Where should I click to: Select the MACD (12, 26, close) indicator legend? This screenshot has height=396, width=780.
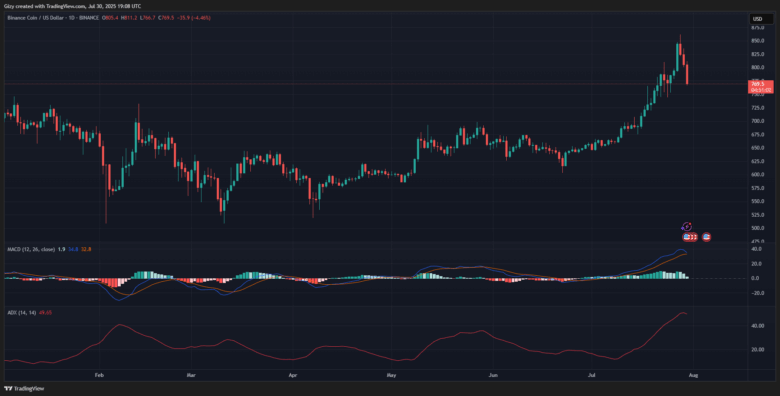click(x=31, y=249)
